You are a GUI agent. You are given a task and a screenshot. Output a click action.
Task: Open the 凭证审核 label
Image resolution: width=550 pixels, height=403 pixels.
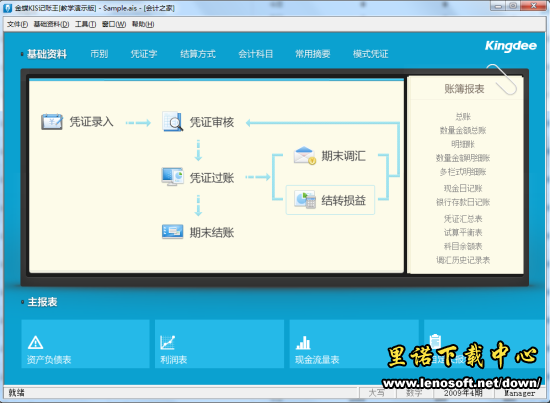click(212, 122)
